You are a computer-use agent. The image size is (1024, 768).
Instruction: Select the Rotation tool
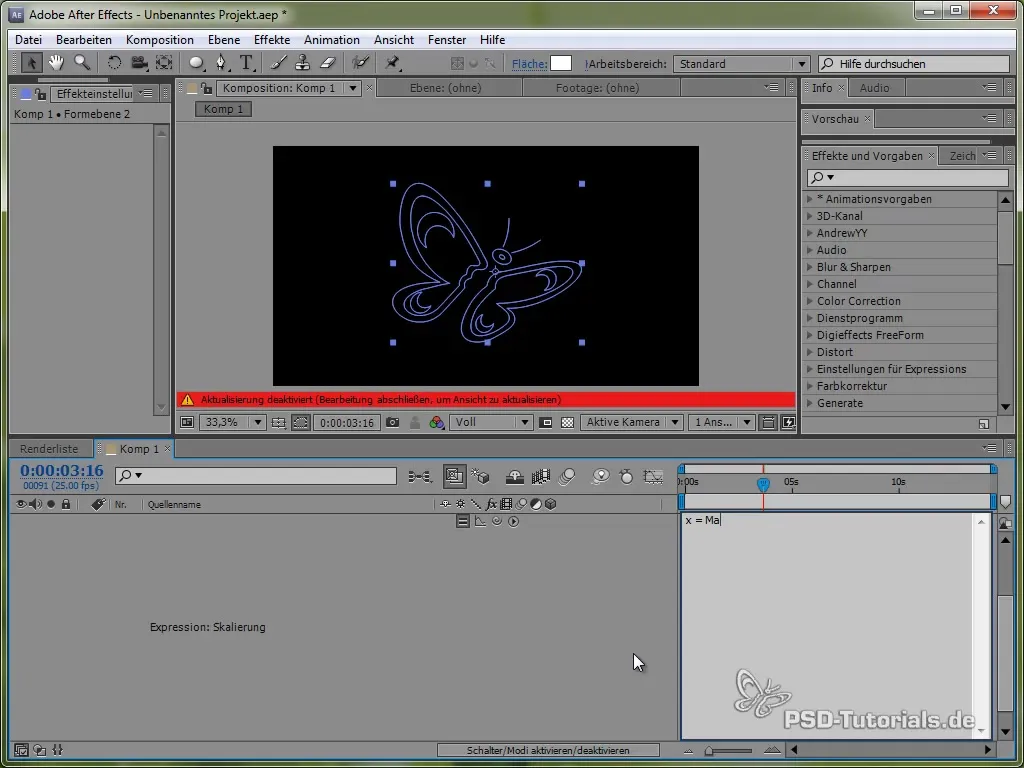pyautogui.click(x=114, y=63)
